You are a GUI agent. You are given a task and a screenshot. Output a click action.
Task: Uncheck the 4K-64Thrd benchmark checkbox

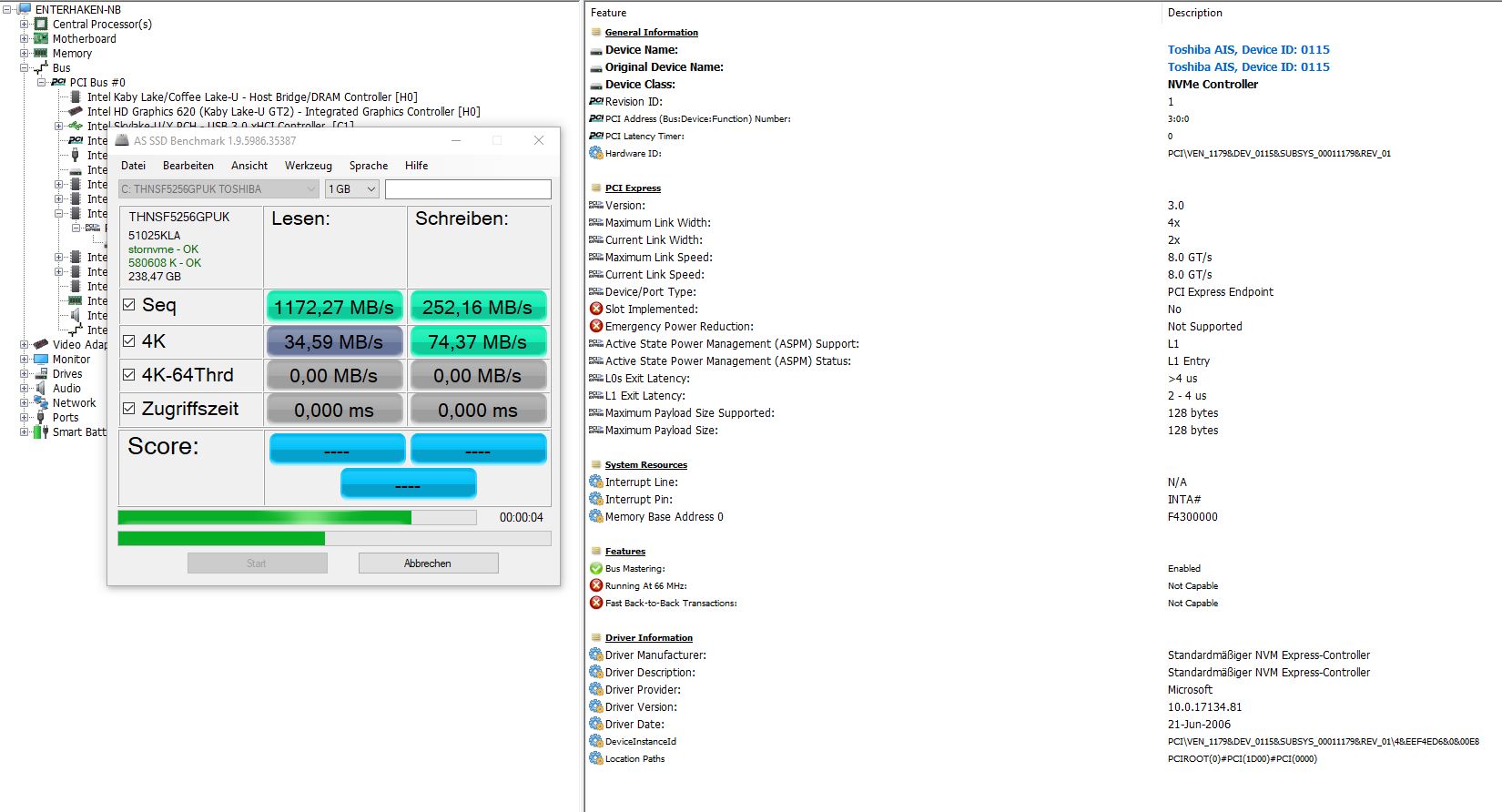[129, 374]
